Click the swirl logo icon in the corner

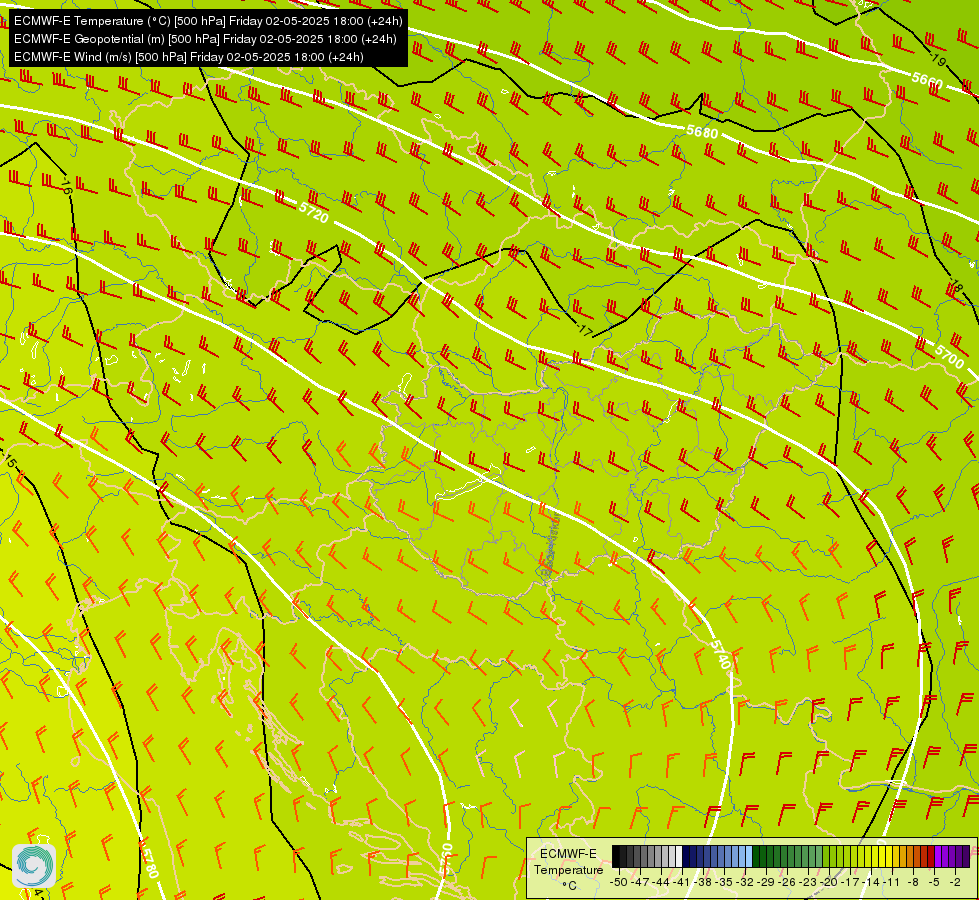coord(34,866)
